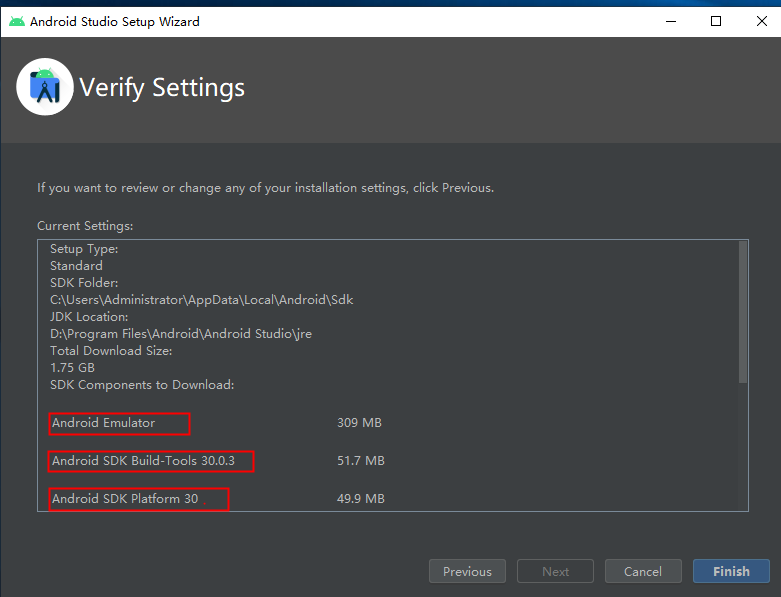Maximize the Setup Wizard window
The height and width of the screenshot is (597, 781).
pos(716,21)
